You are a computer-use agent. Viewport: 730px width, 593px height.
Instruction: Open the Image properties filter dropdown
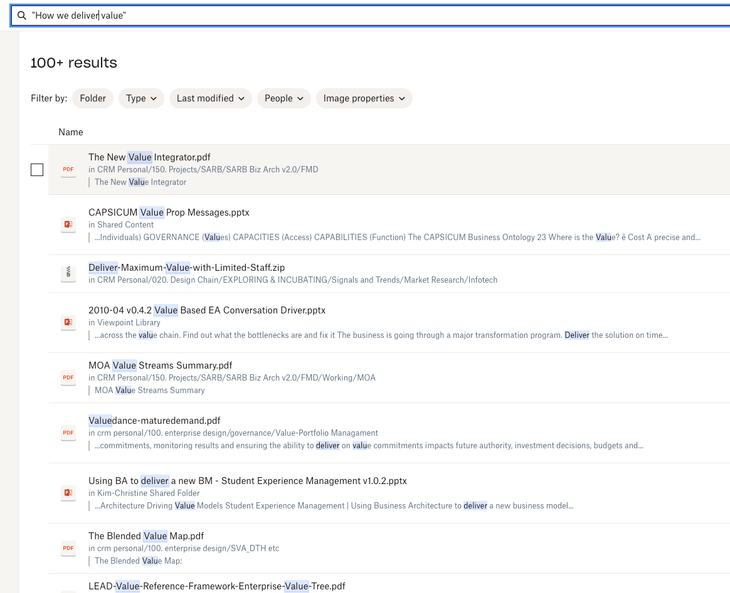tap(364, 98)
